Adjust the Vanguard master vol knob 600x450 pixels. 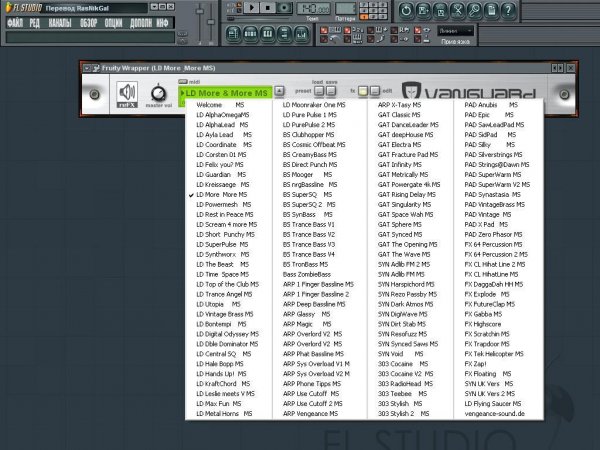158,93
